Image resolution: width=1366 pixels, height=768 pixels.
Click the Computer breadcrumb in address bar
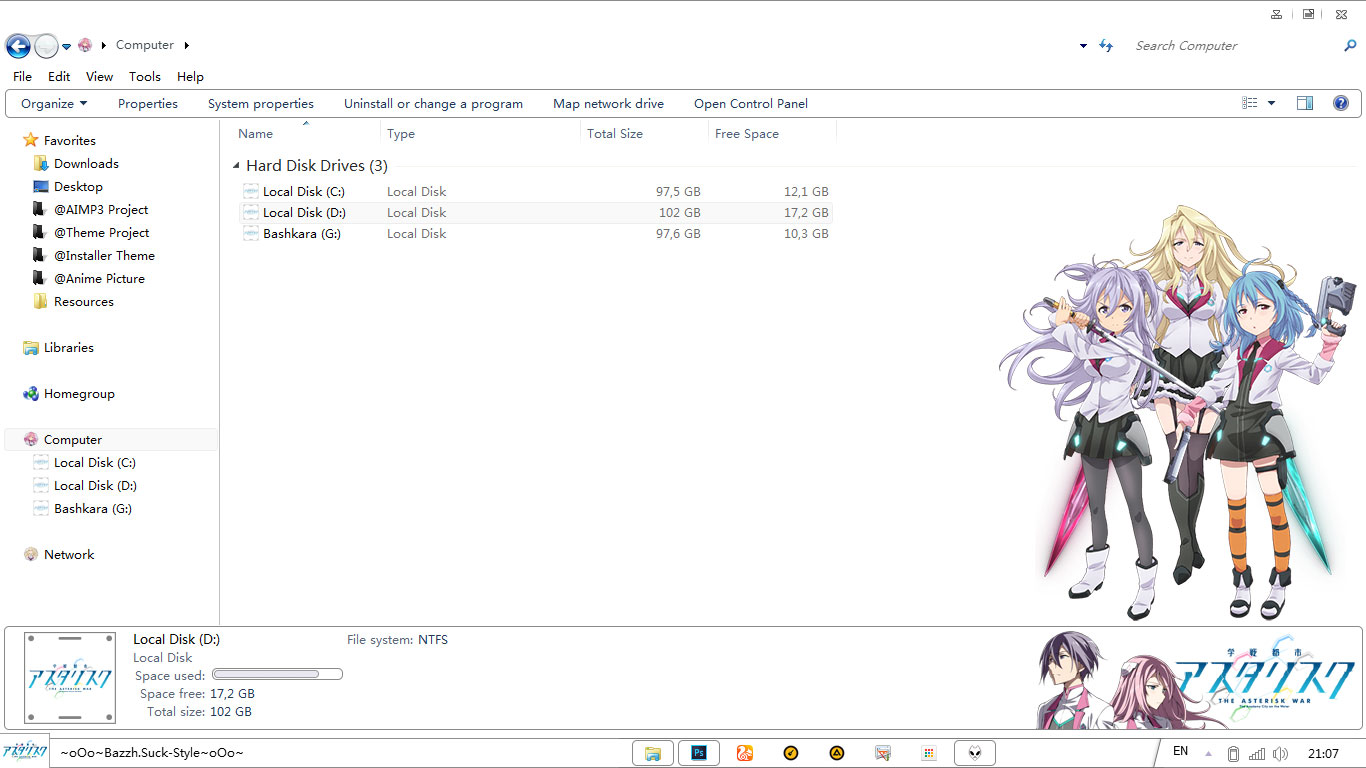click(145, 45)
